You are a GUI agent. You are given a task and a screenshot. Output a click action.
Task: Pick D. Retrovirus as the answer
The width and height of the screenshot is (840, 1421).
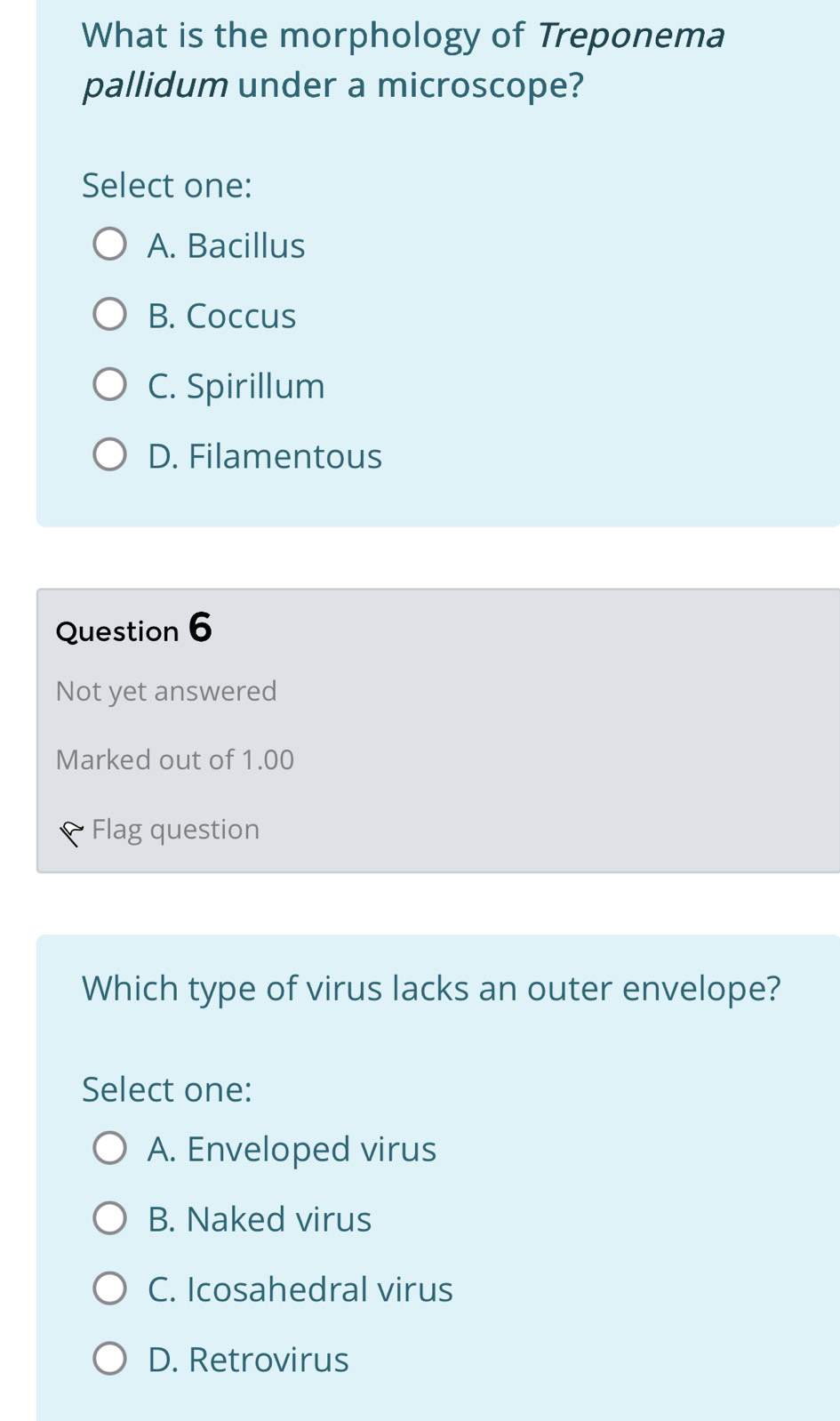pos(110,1358)
